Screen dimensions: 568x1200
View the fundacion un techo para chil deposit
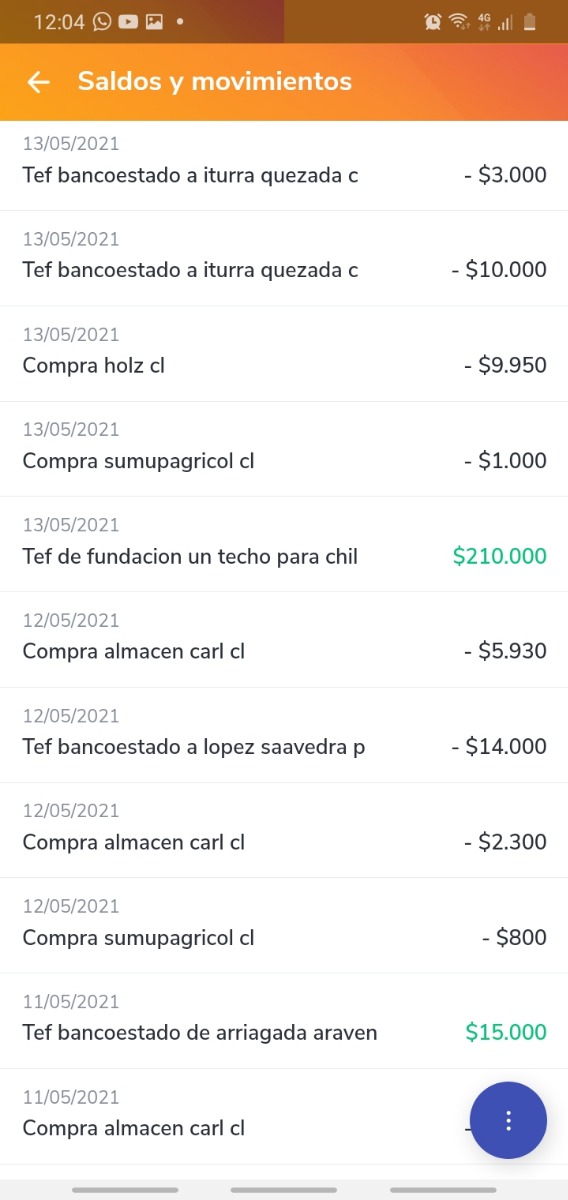[284, 544]
